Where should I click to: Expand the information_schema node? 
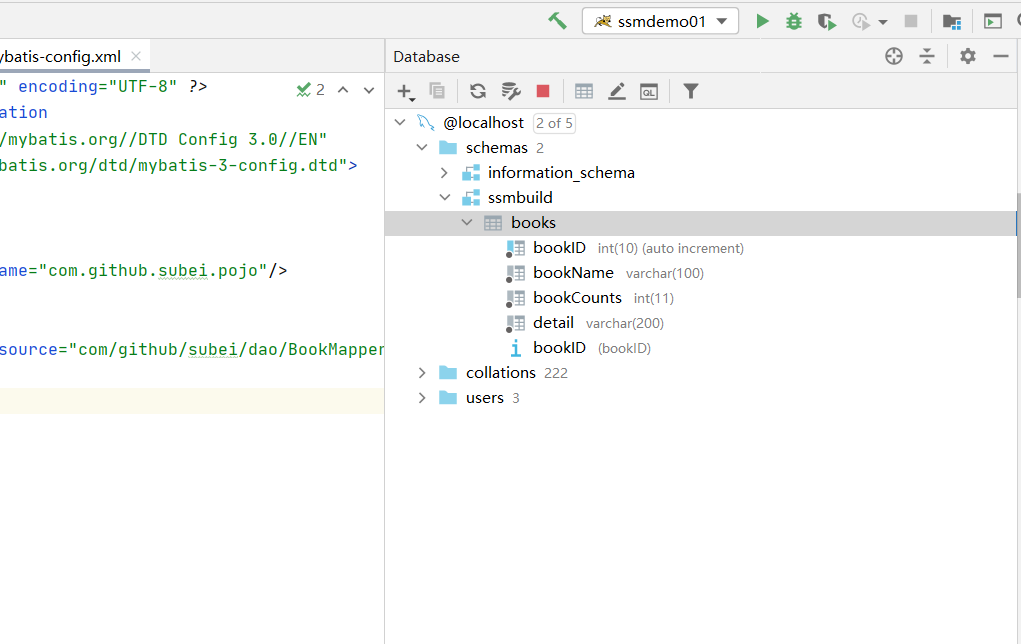coord(445,173)
